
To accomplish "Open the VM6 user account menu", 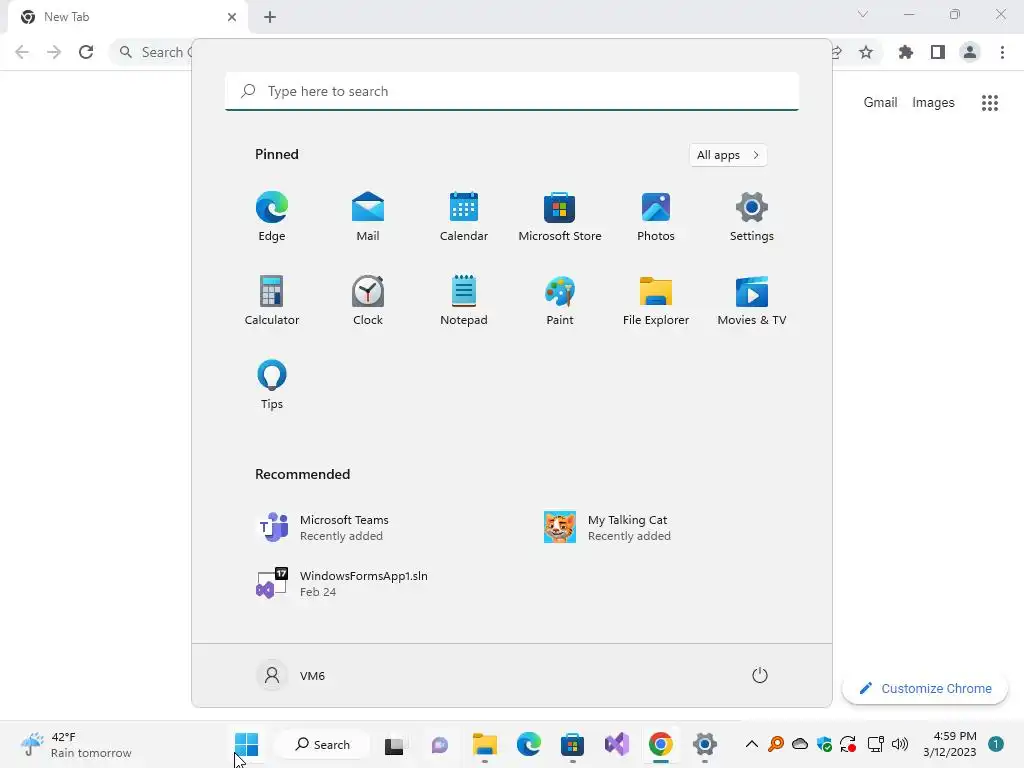I will 291,675.
